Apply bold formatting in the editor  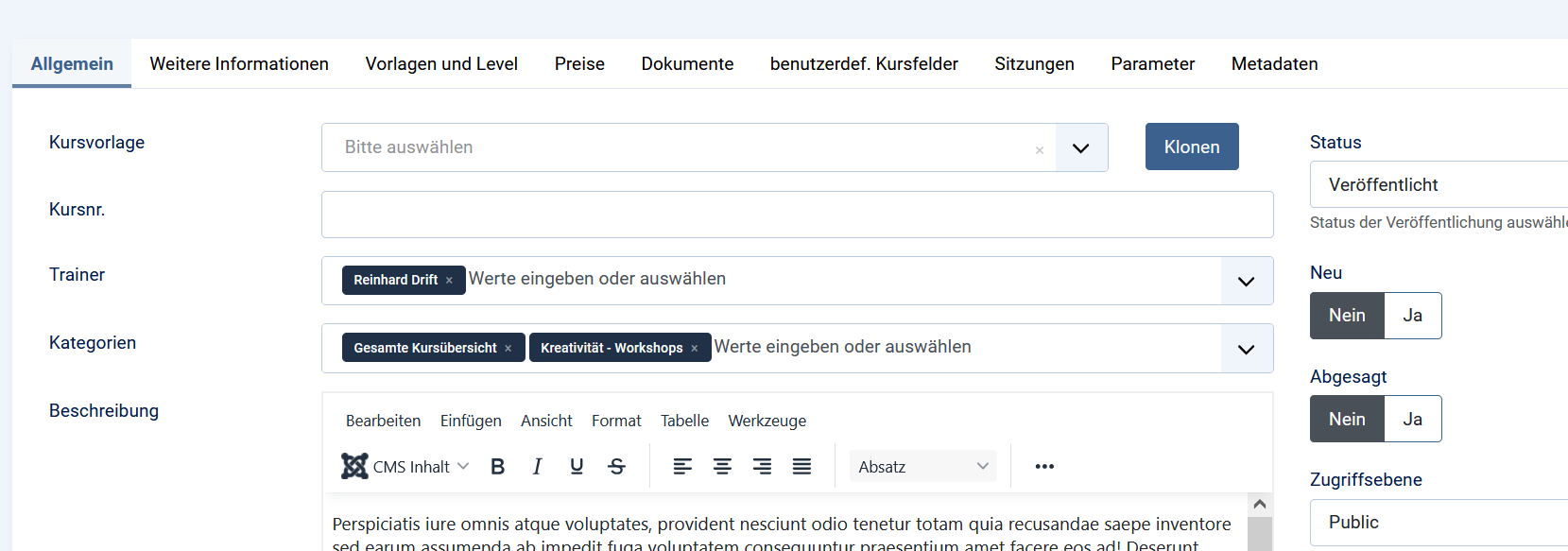point(498,466)
